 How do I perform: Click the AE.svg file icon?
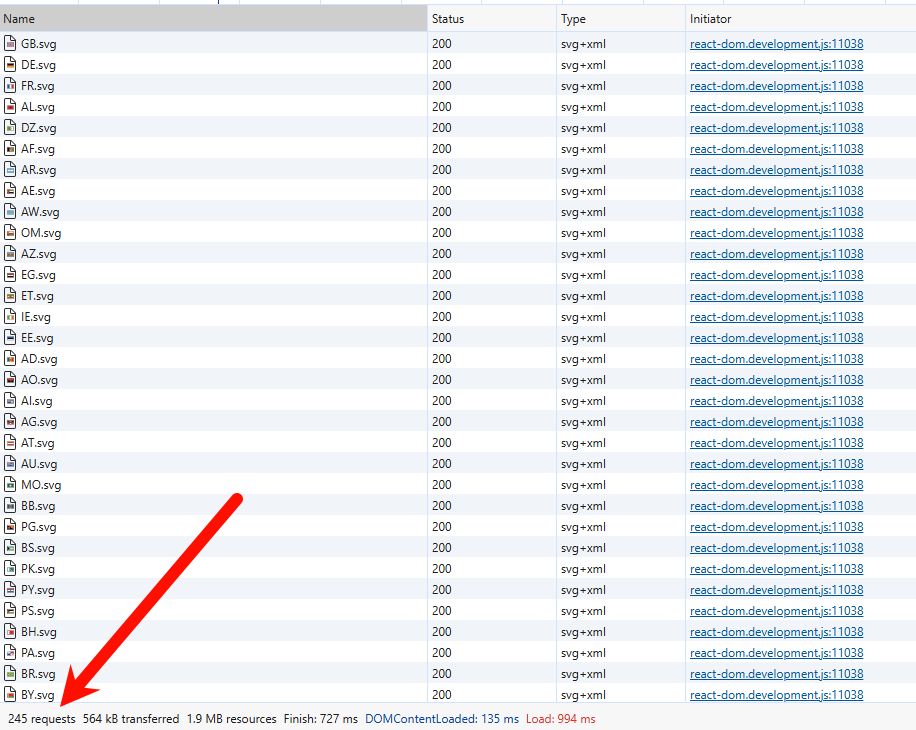[x=10, y=191]
